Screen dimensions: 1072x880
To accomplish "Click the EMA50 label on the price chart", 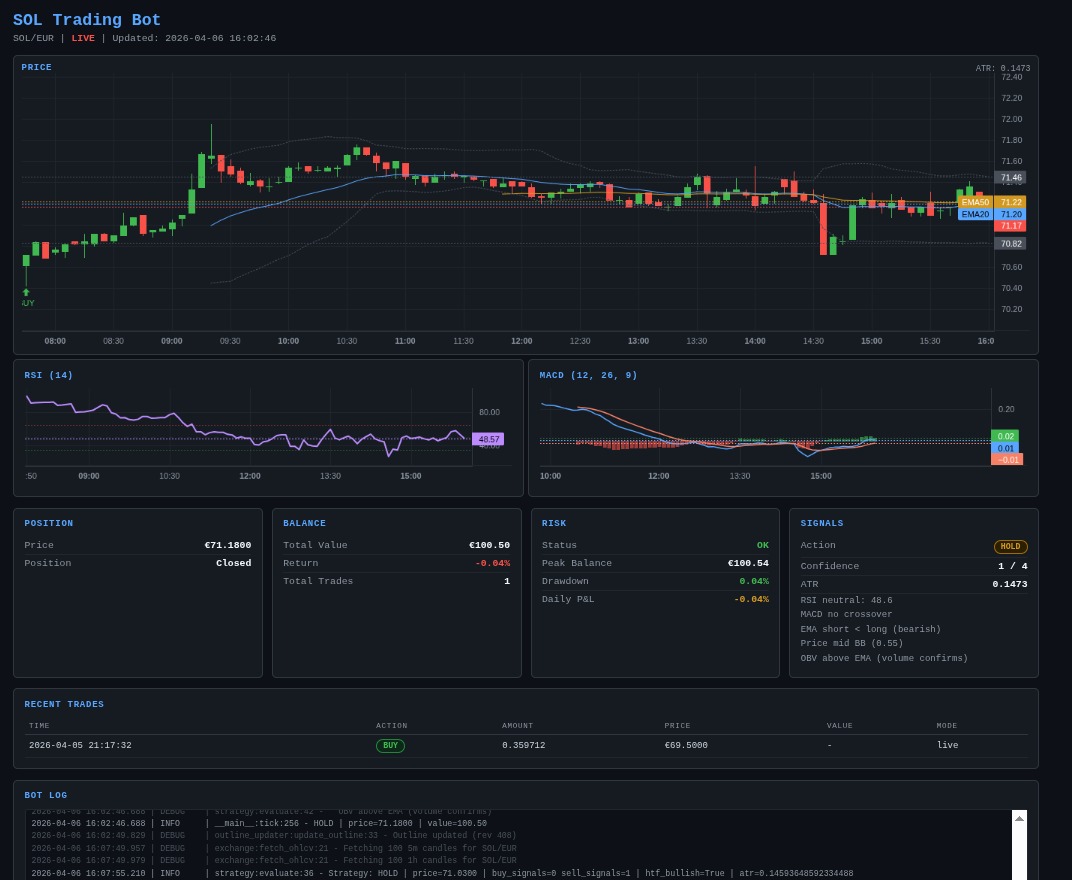I will coord(975,201).
